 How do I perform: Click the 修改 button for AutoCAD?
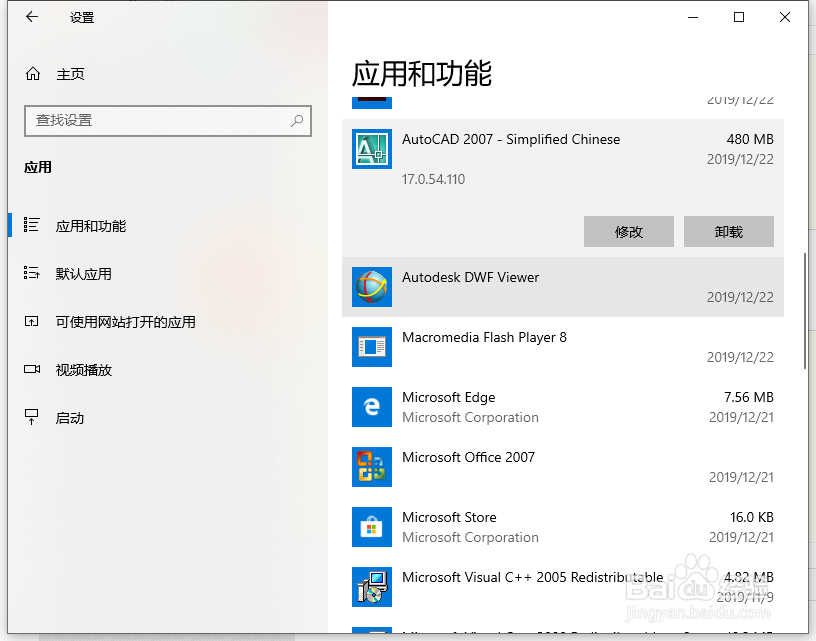629,232
